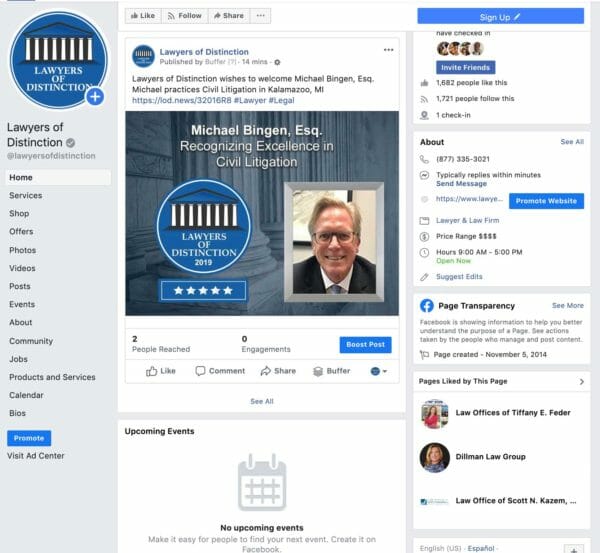This screenshot has width=600, height=553.
Task: Open the lod.news link in the post
Action: 182,100
